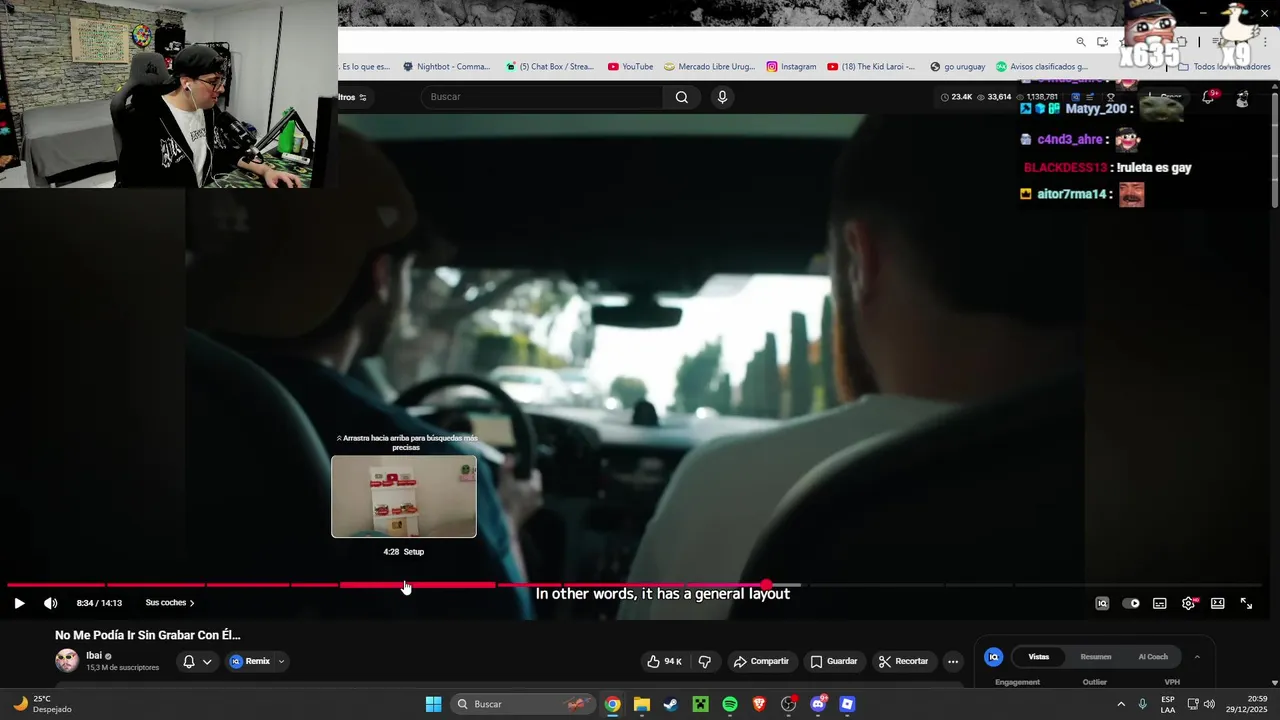Open the player settings gear

point(1189,603)
